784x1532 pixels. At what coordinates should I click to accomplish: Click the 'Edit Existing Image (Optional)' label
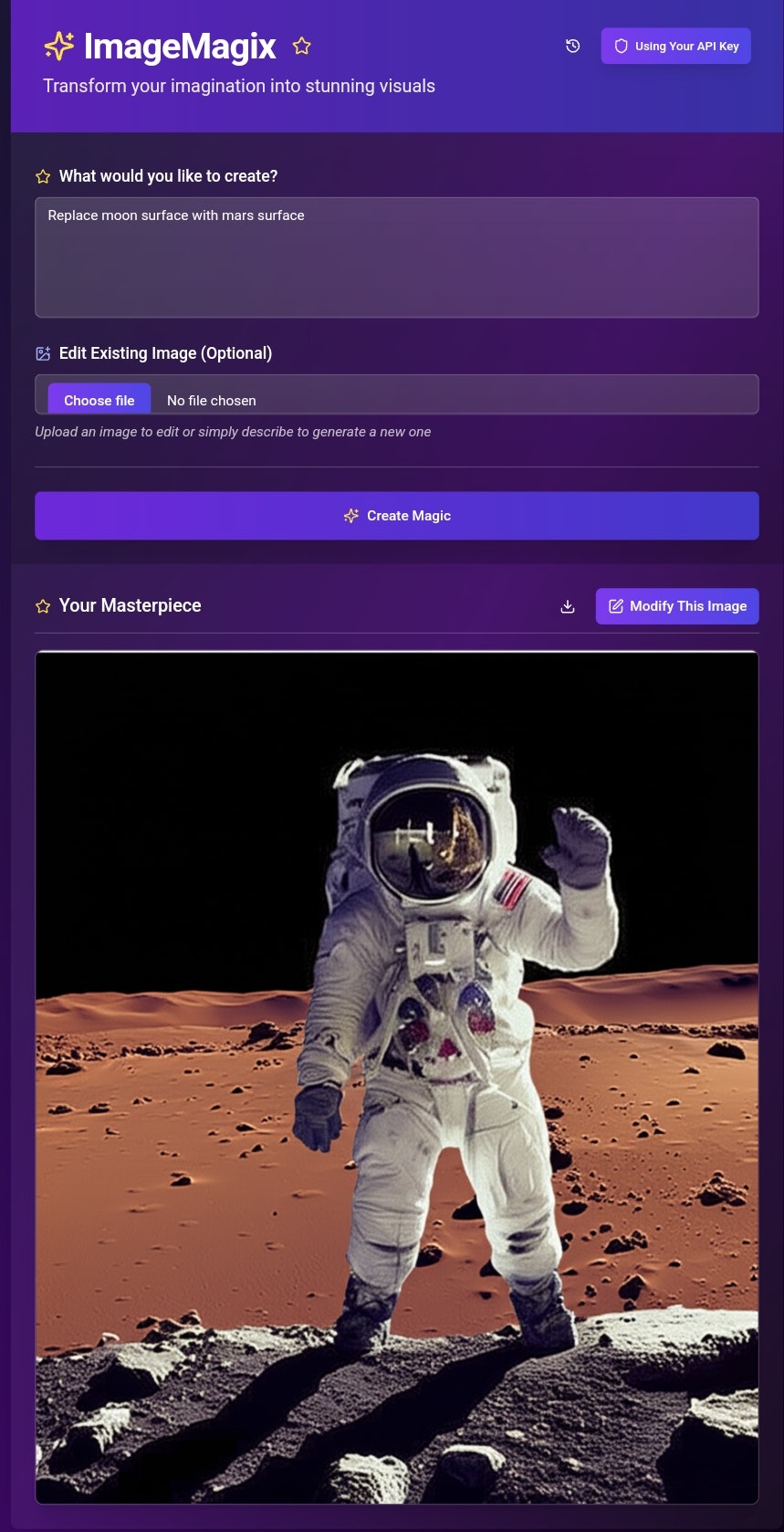point(165,353)
